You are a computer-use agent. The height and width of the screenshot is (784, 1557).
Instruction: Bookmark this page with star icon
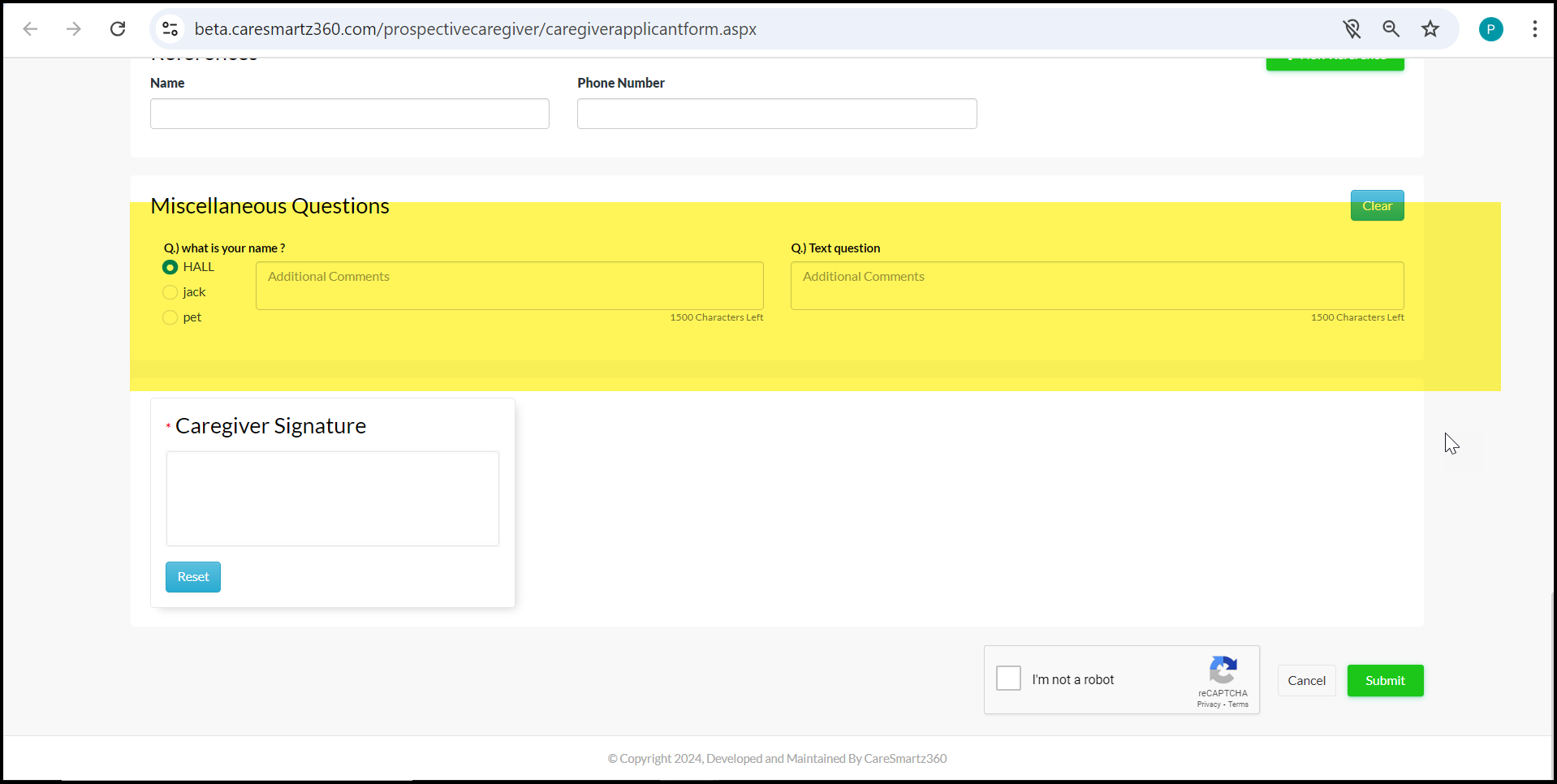pos(1430,29)
